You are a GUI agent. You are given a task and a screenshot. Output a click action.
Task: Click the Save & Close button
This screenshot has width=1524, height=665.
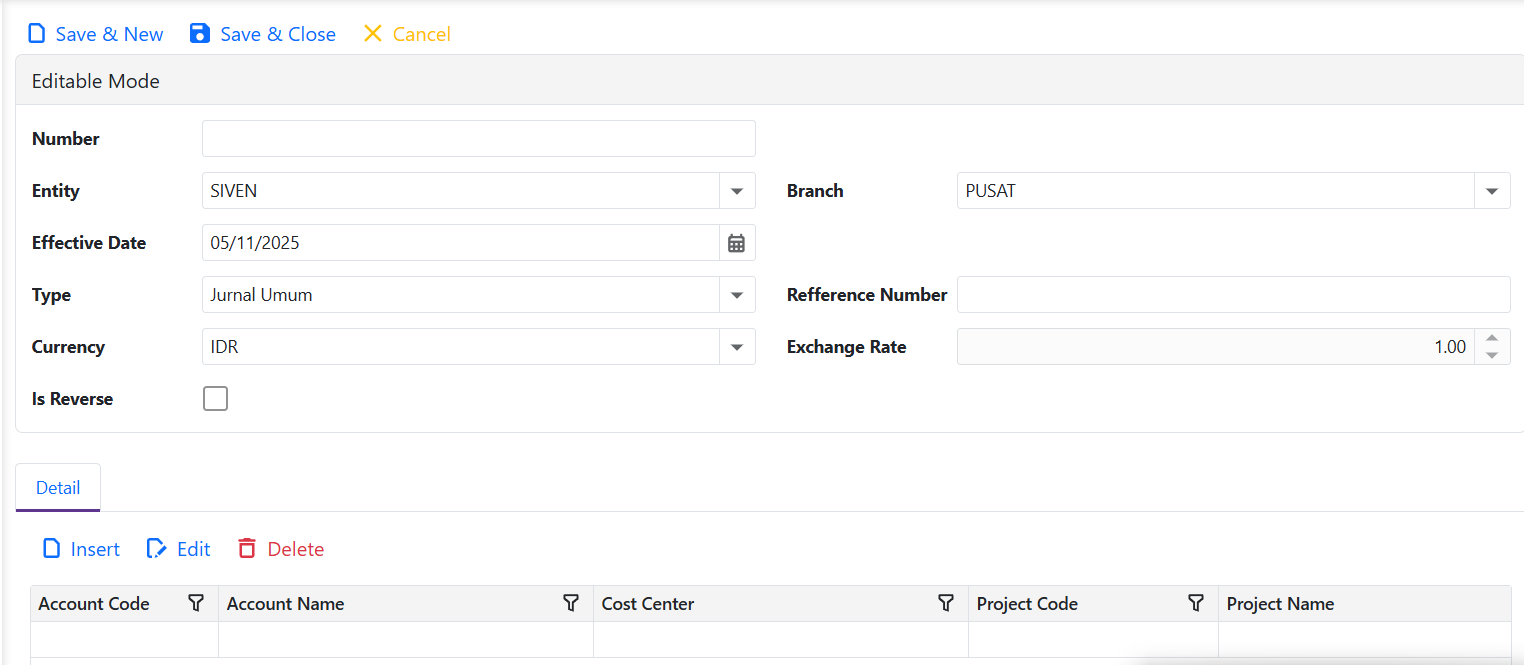(263, 34)
